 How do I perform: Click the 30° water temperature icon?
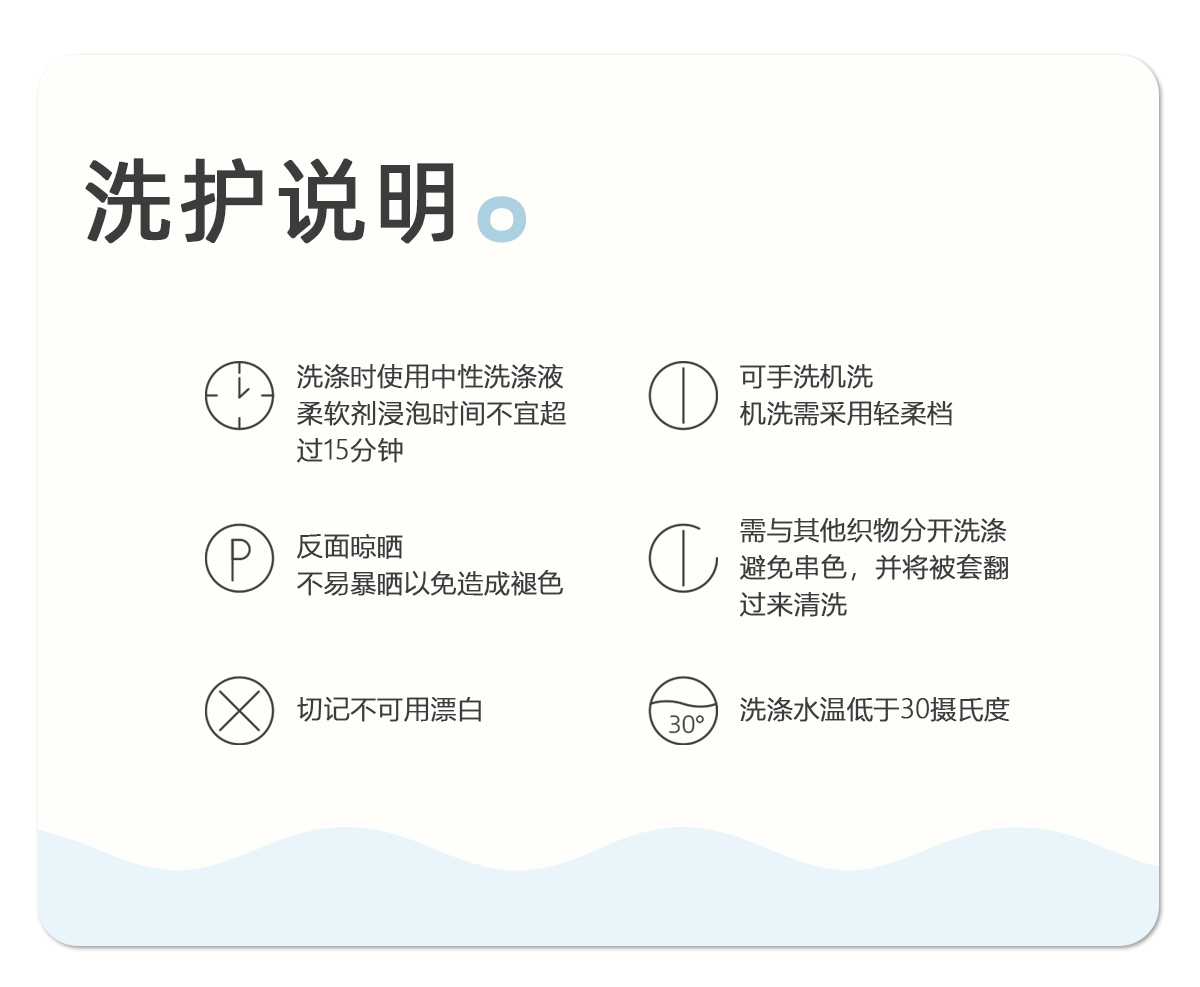coord(683,711)
